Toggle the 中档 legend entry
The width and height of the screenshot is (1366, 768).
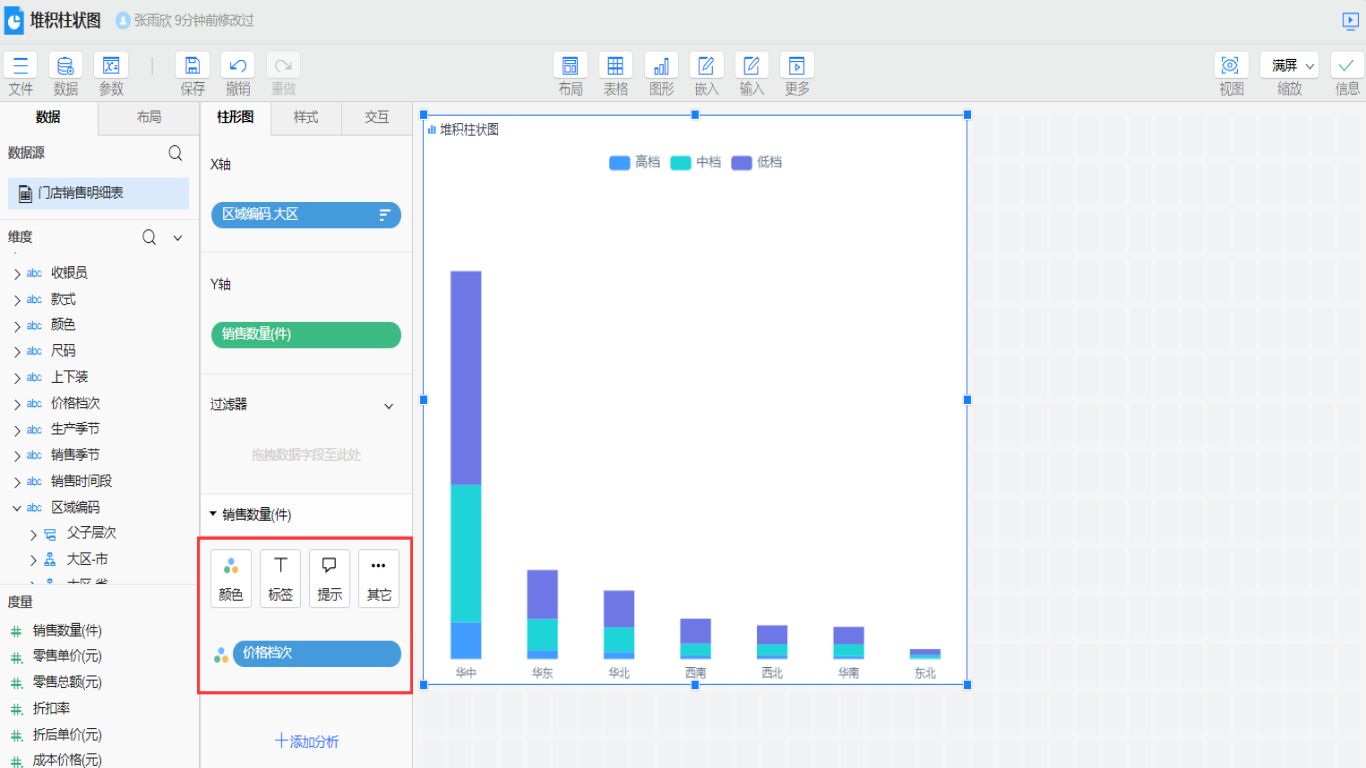(696, 162)
